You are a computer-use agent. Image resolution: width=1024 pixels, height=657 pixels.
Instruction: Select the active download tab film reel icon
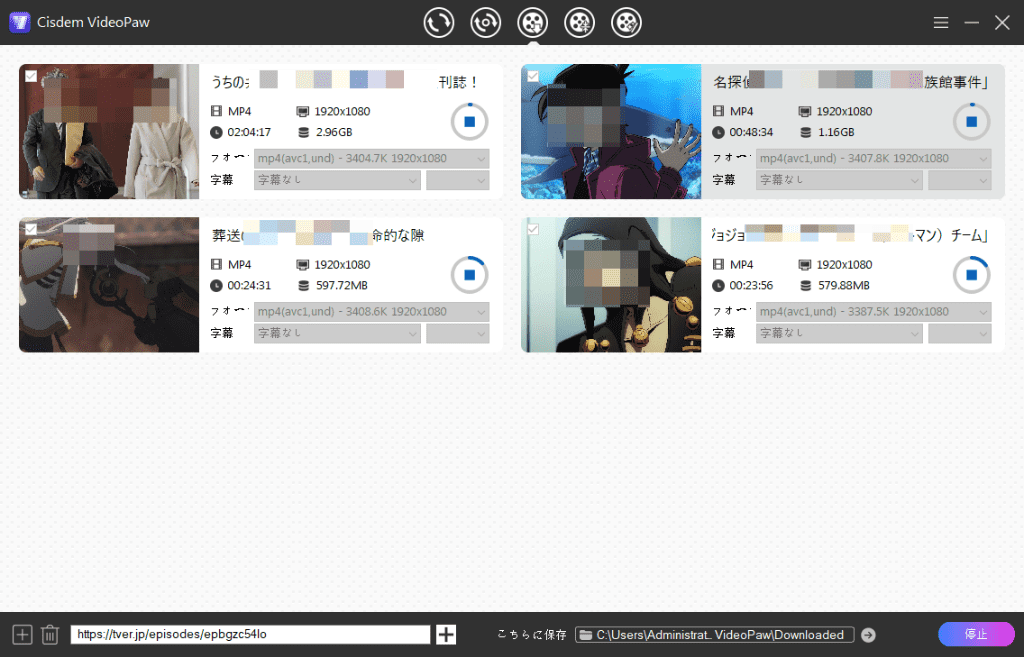click(532, 22)
